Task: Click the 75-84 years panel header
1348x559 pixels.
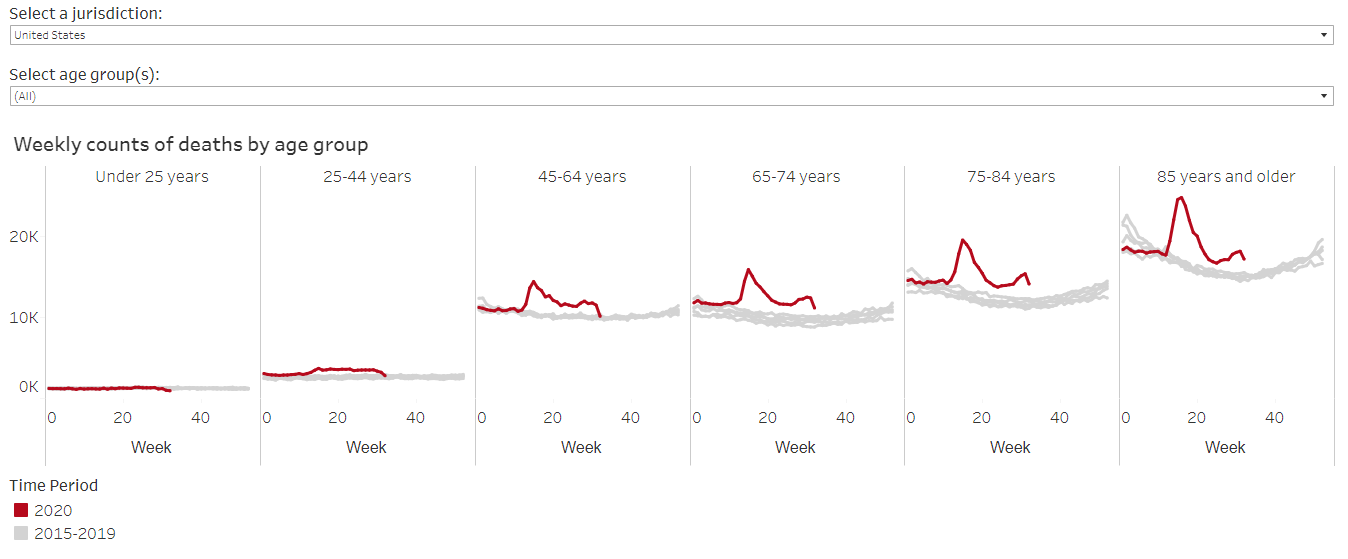Action: click(1011, 177)
